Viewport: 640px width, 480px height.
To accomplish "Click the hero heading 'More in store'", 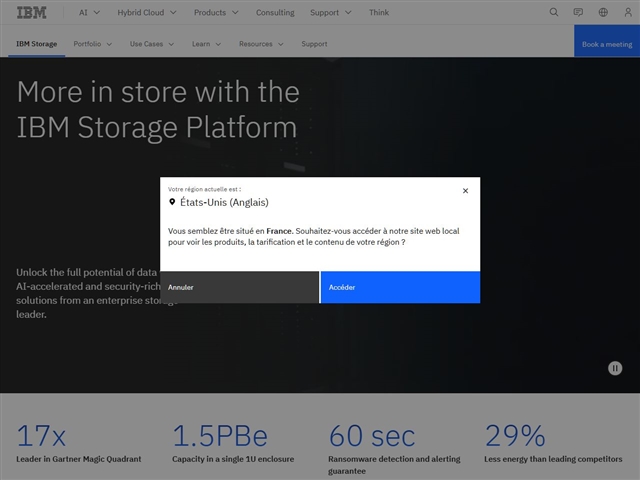I will [158, 109].
